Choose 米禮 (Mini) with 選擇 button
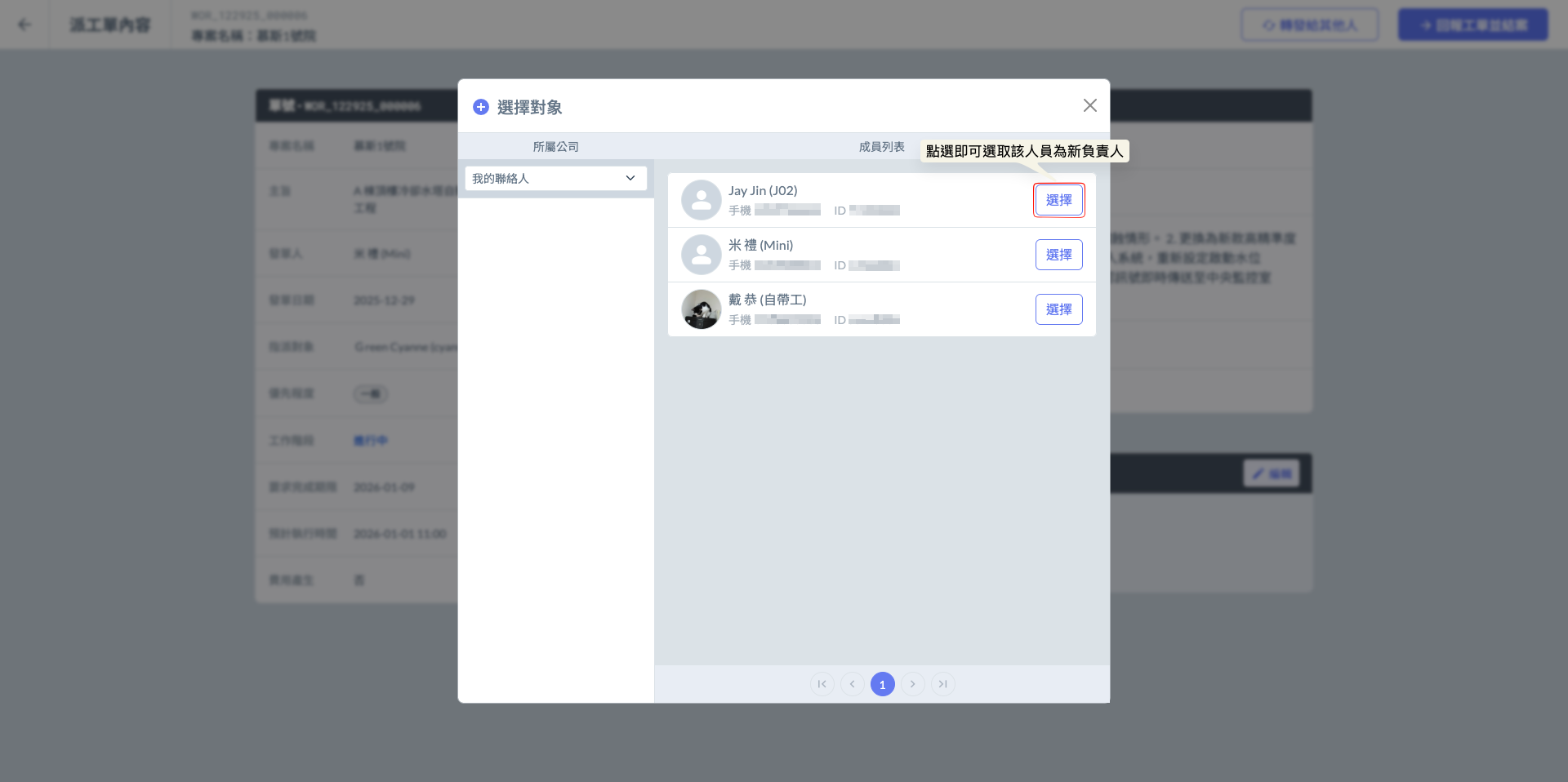Viewport: 1568px width, 782px height. [x=1058, y=255]
